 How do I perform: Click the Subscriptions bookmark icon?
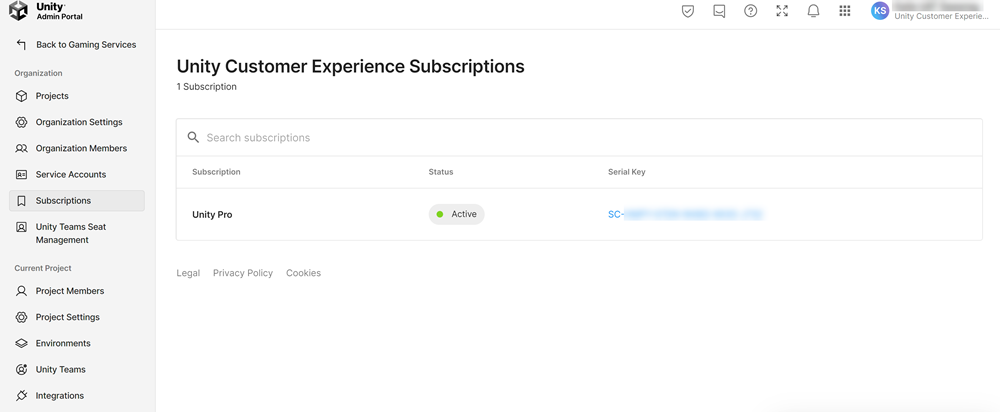click(x=21, y=201)
